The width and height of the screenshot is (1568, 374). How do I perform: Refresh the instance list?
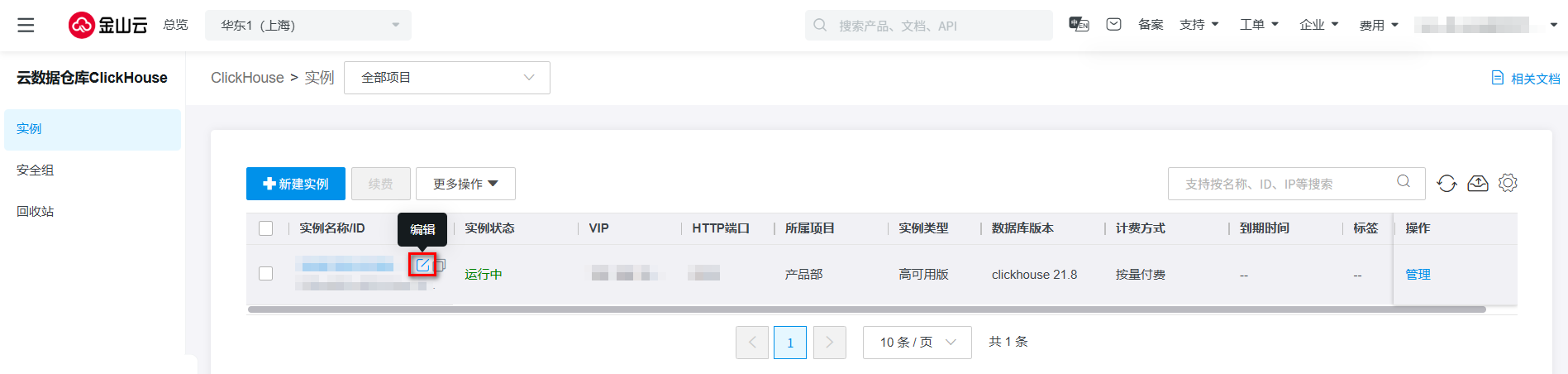1446,184
